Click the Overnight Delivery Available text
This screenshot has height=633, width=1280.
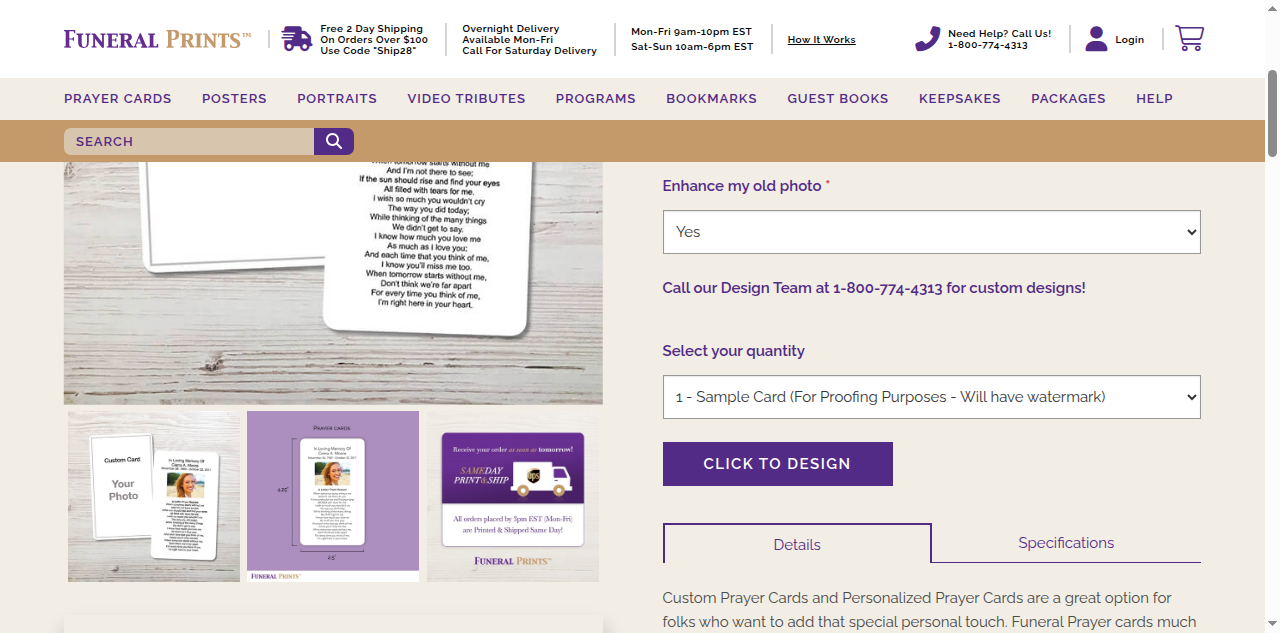[x=529, y=40]
